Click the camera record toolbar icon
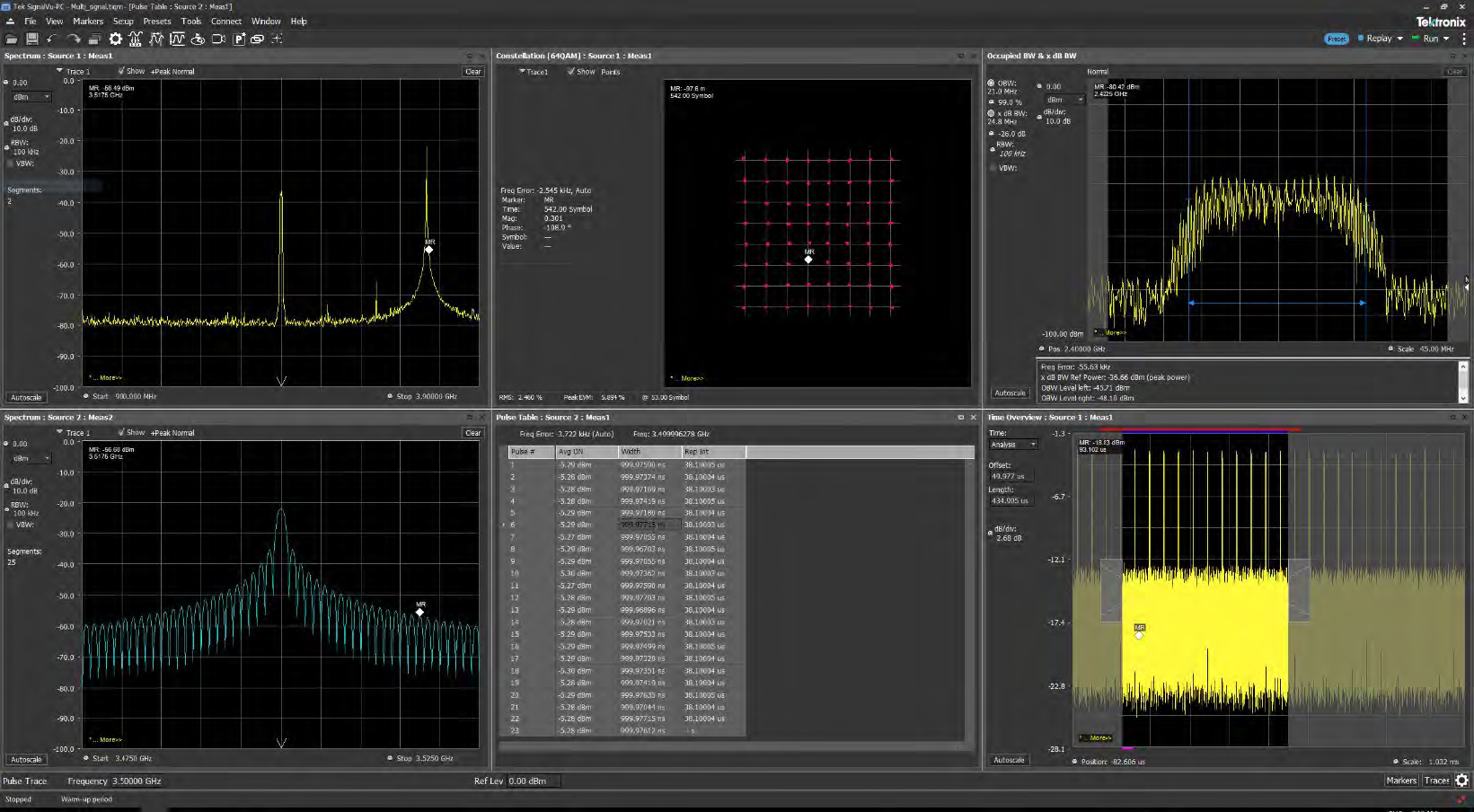The image size is (1474, 812). click(218, 39)
